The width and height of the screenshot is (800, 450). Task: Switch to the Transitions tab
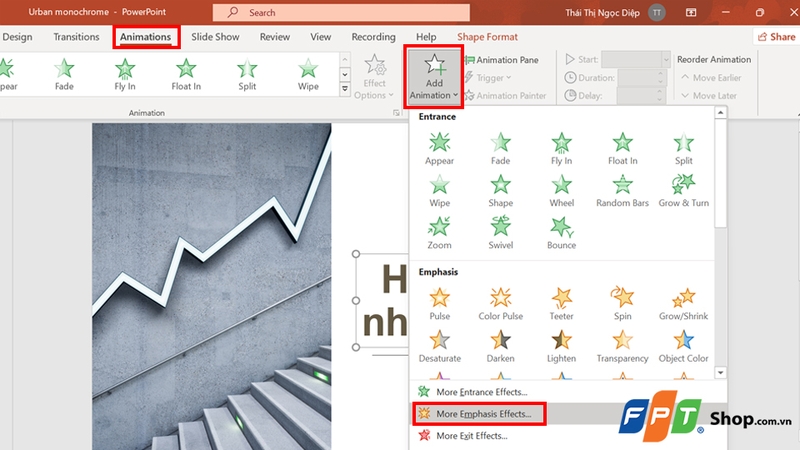[76, 37]
